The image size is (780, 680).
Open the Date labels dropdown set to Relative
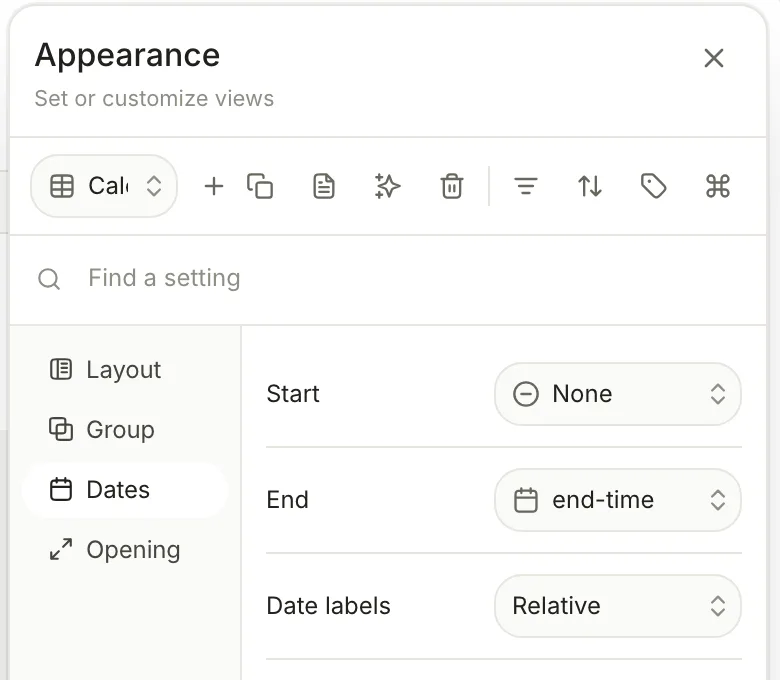click(617, 606)
